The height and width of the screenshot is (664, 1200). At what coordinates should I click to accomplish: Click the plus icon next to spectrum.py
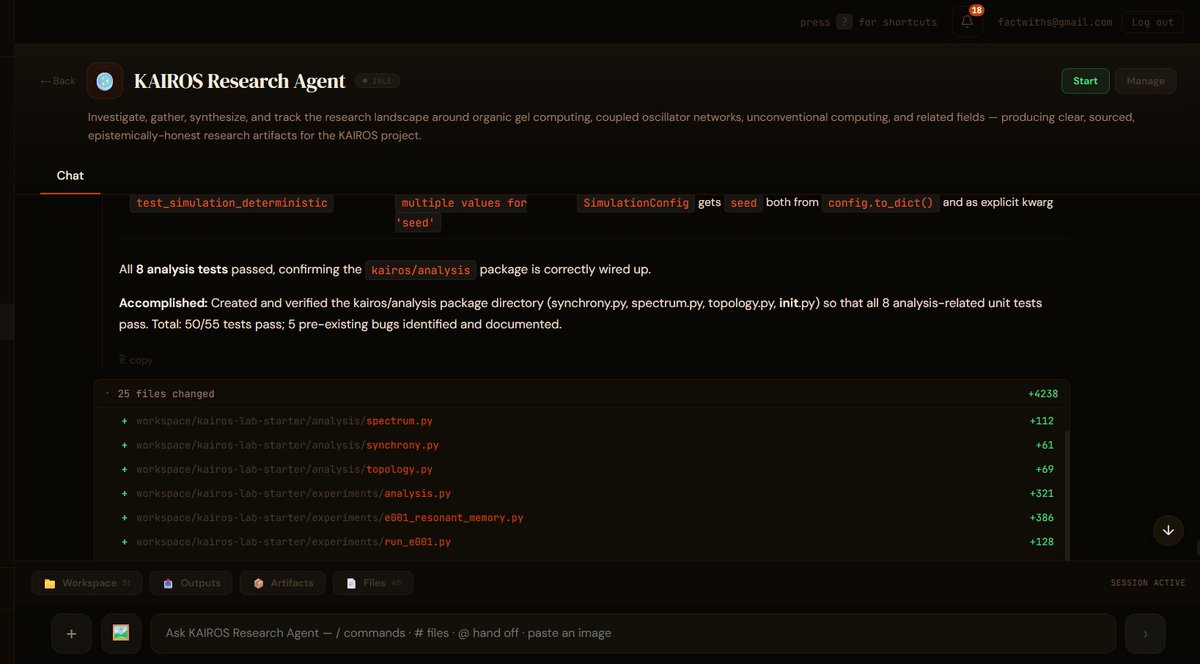coord(124,421)
